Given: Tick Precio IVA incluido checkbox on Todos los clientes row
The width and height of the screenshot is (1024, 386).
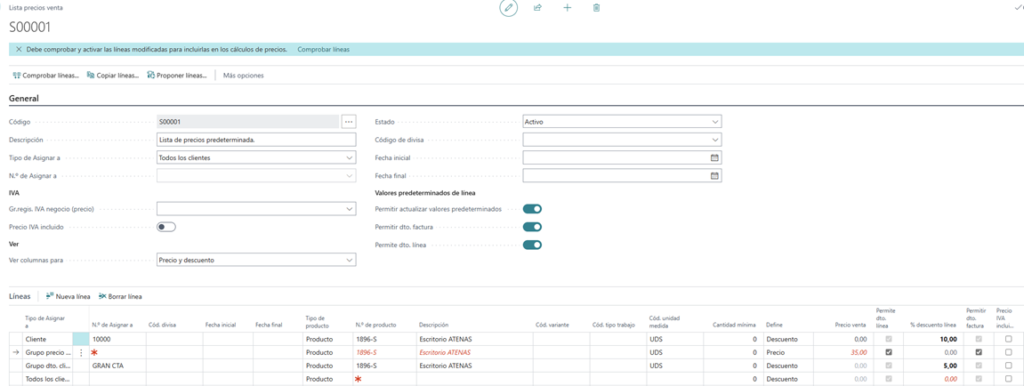Looking at the screenshot, I should 1009,379.
